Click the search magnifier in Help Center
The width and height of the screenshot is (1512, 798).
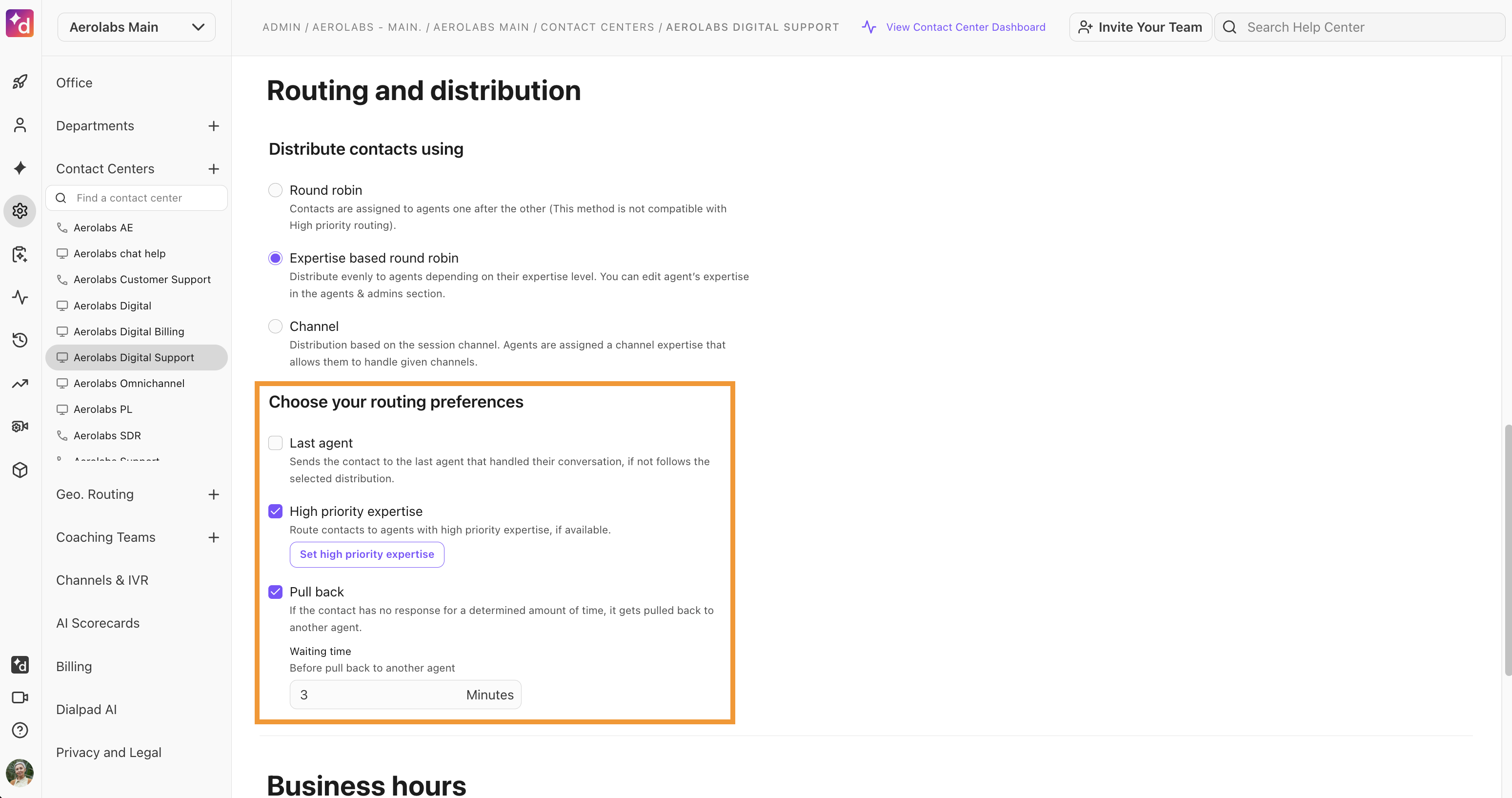click(x=1230, y=27)
